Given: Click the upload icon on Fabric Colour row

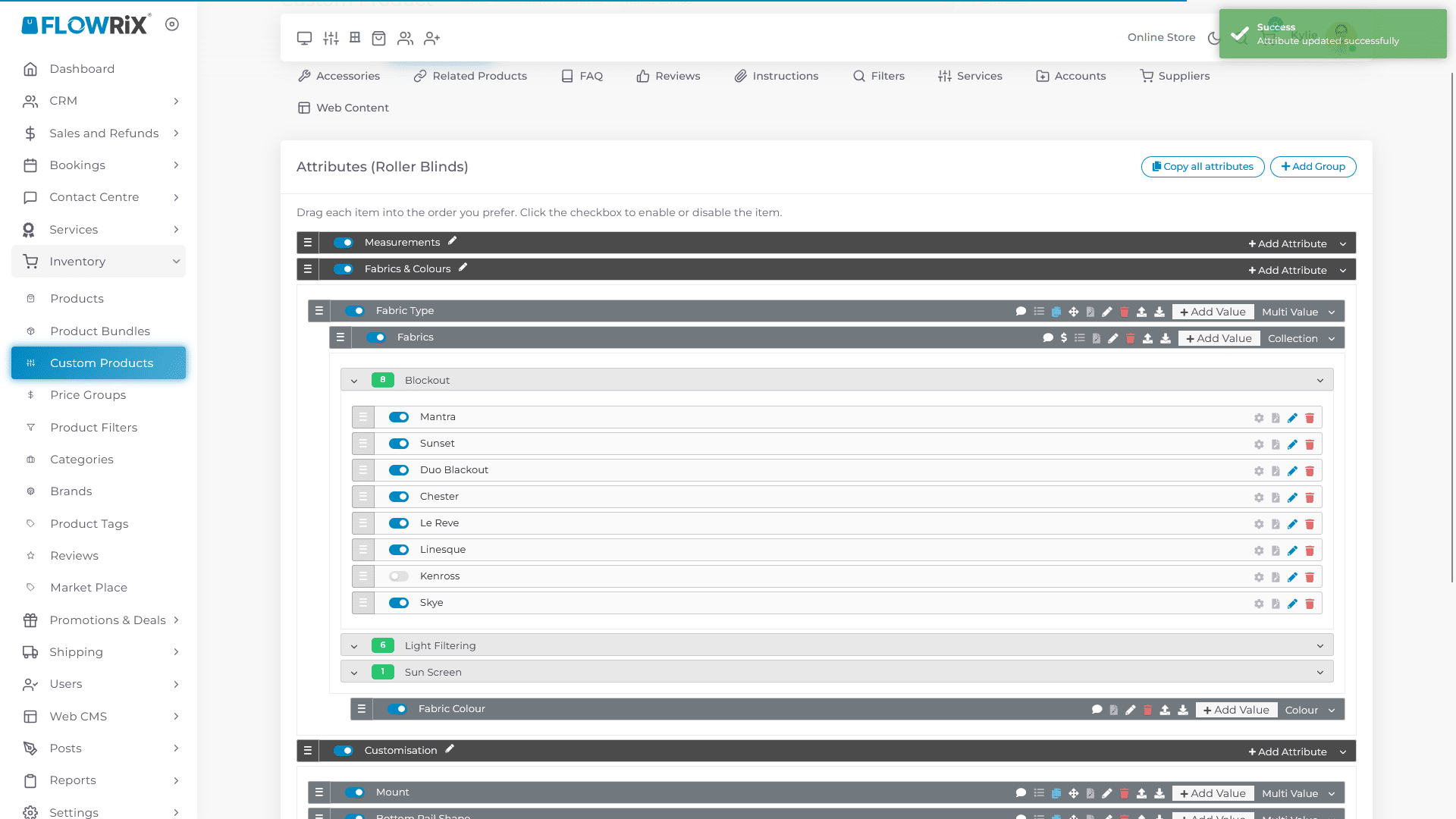Looking at the screenshot, I should (1165, 710).
